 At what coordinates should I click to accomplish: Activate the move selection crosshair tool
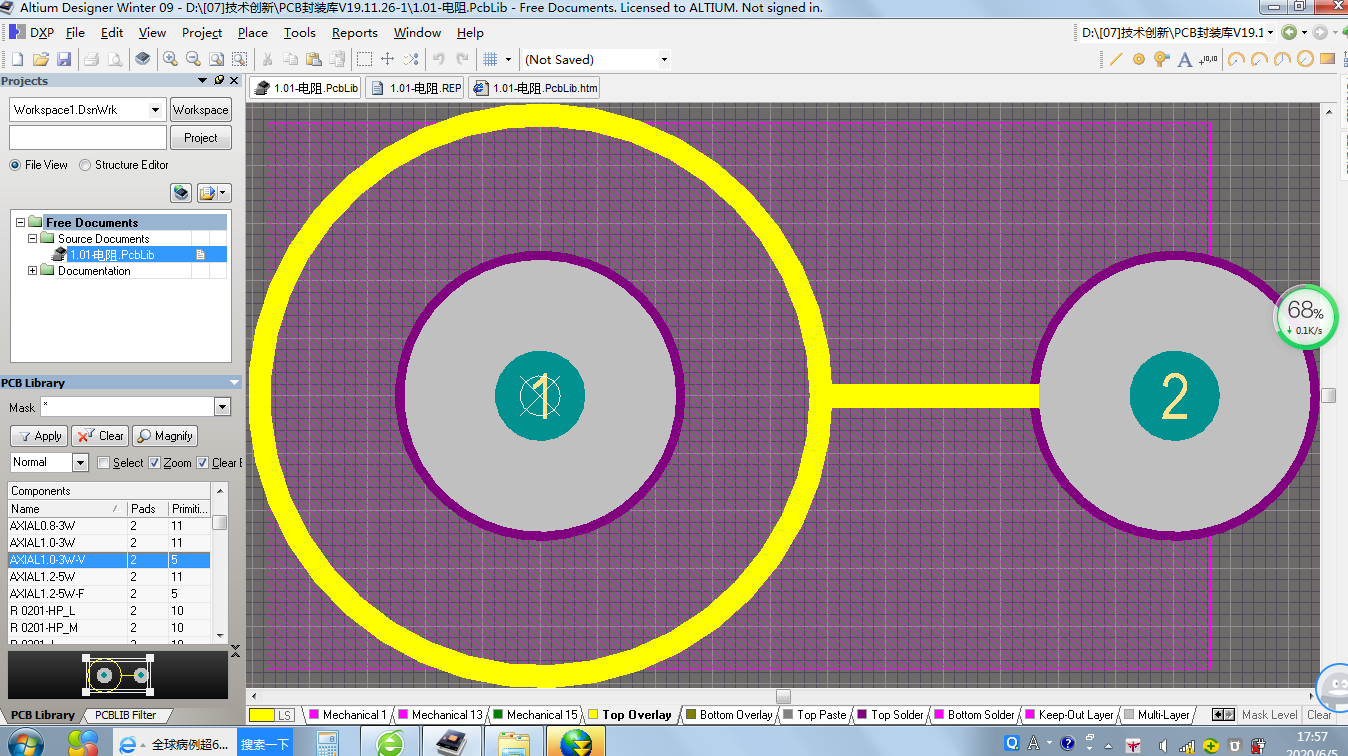click(x=388, y=60)
